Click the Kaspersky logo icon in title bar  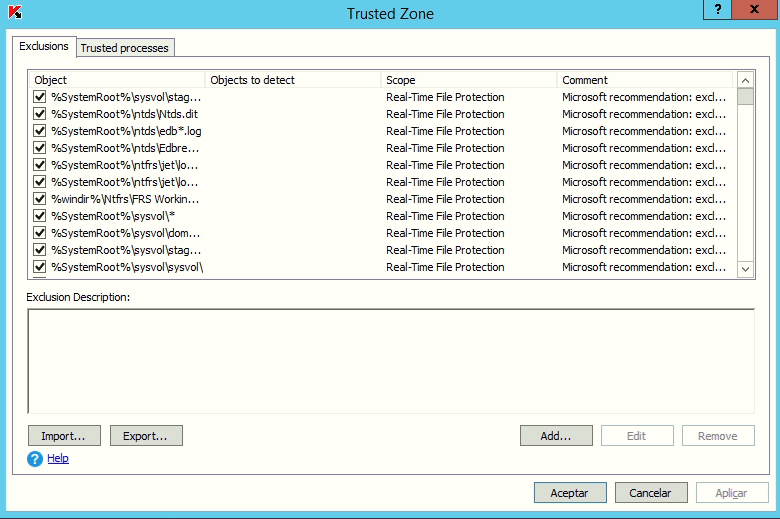pos(15,12)
